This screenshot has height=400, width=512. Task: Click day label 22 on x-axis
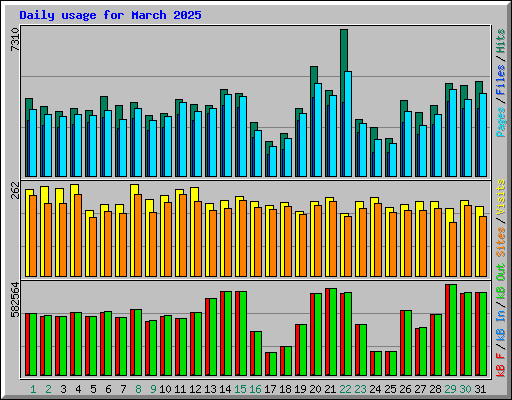(x=345, y=389)
